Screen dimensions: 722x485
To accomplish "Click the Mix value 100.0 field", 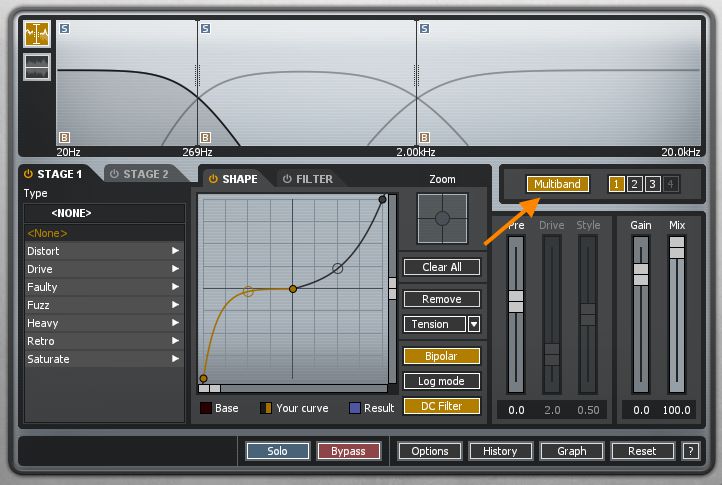I will [x=676, y=410].
